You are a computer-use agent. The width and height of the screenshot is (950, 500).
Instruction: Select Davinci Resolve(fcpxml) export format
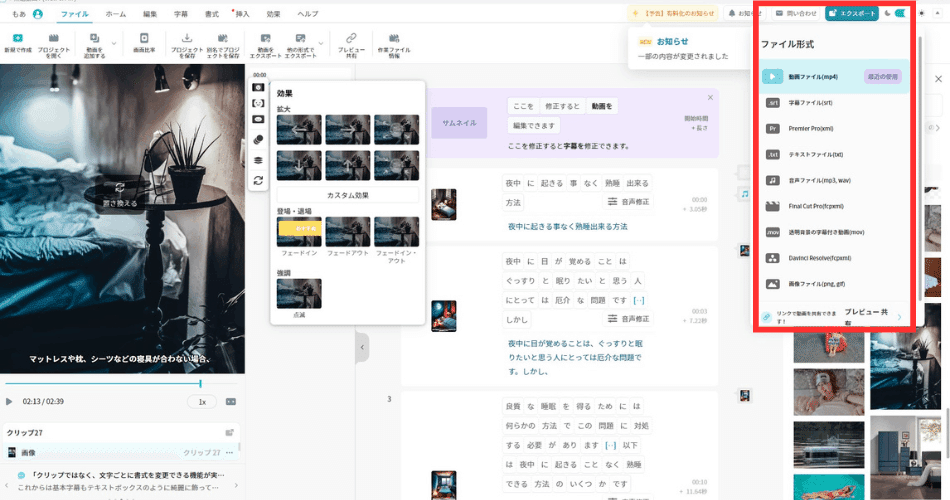[834, 258]
